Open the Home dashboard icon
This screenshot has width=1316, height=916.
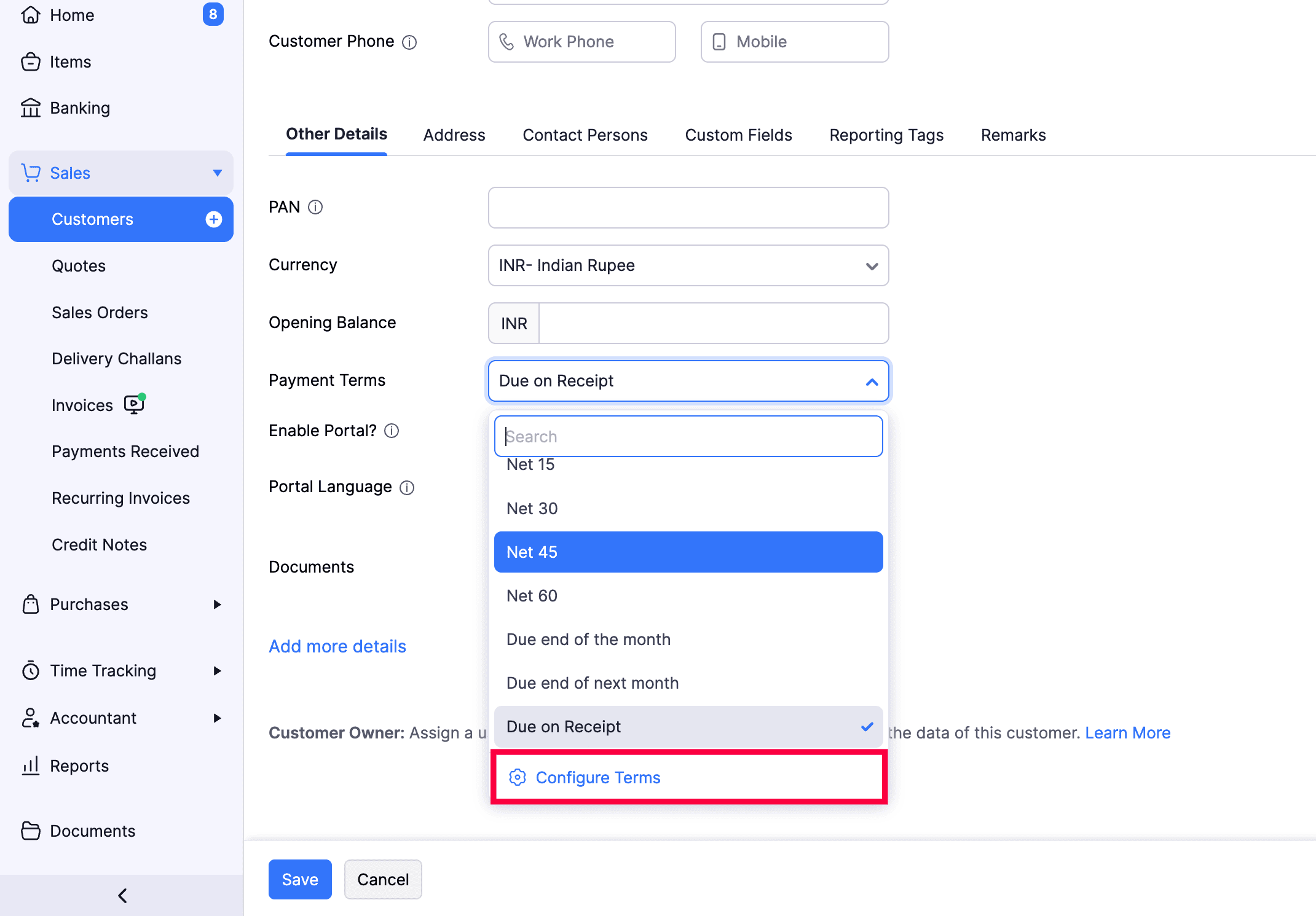point(31,15)
